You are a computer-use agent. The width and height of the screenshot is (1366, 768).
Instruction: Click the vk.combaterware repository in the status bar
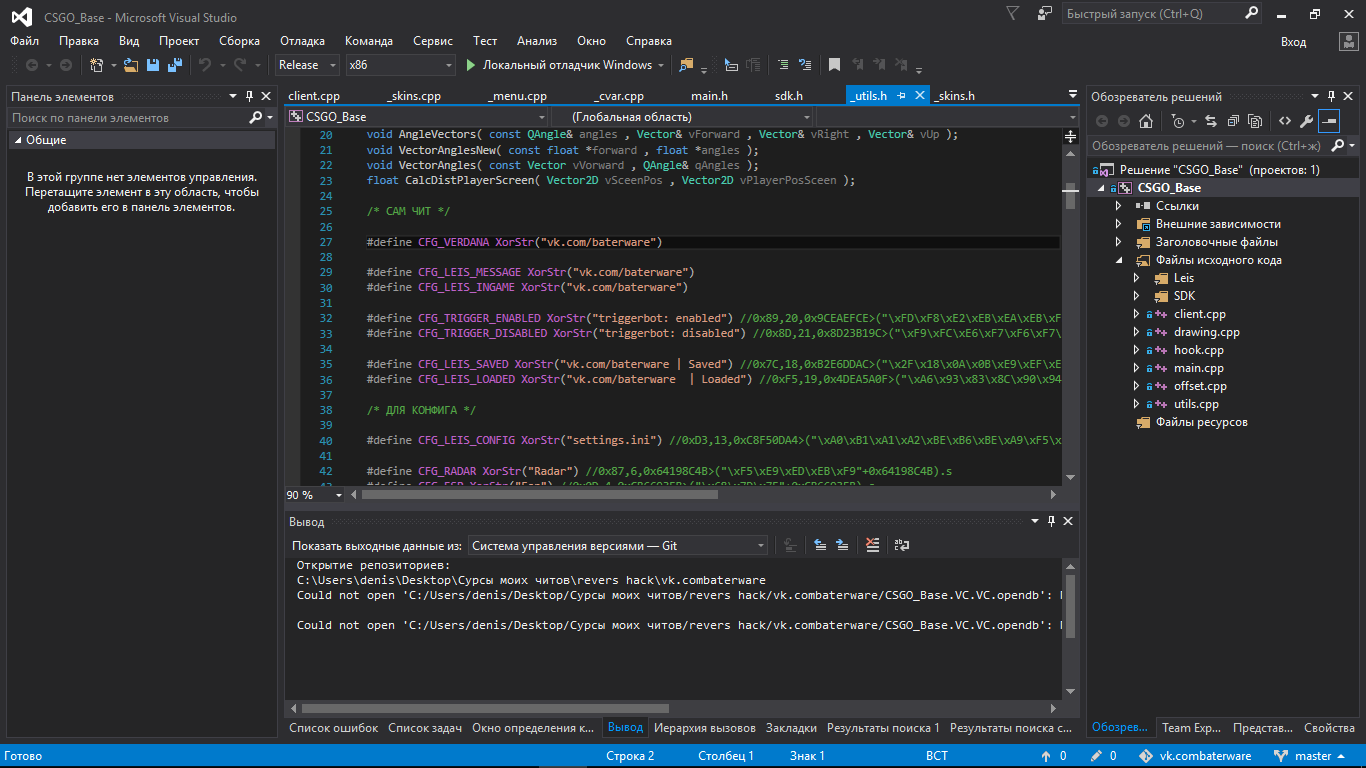(x=1197, y=756)
